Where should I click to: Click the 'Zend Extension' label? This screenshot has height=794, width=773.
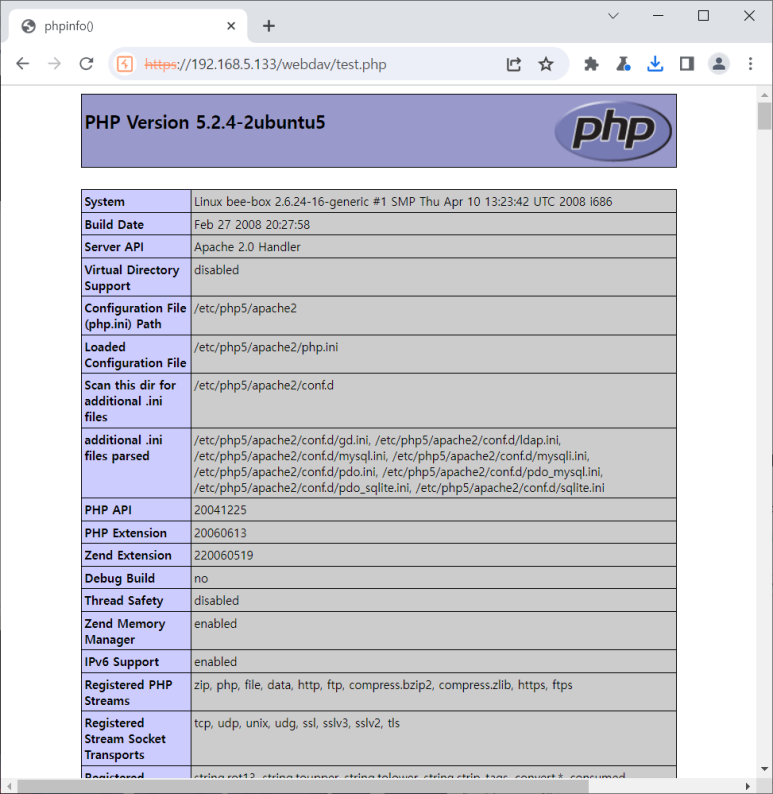pos(128,555)
